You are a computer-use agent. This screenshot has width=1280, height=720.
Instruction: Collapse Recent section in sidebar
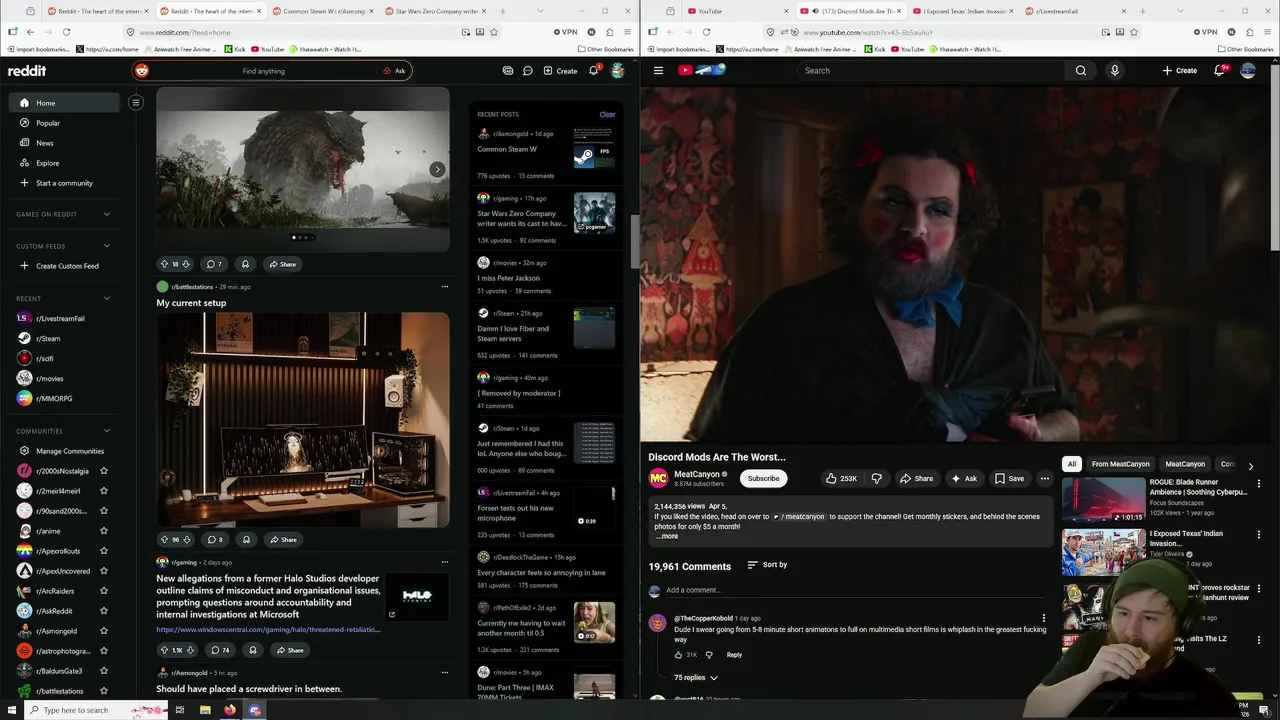pos(107,298)
